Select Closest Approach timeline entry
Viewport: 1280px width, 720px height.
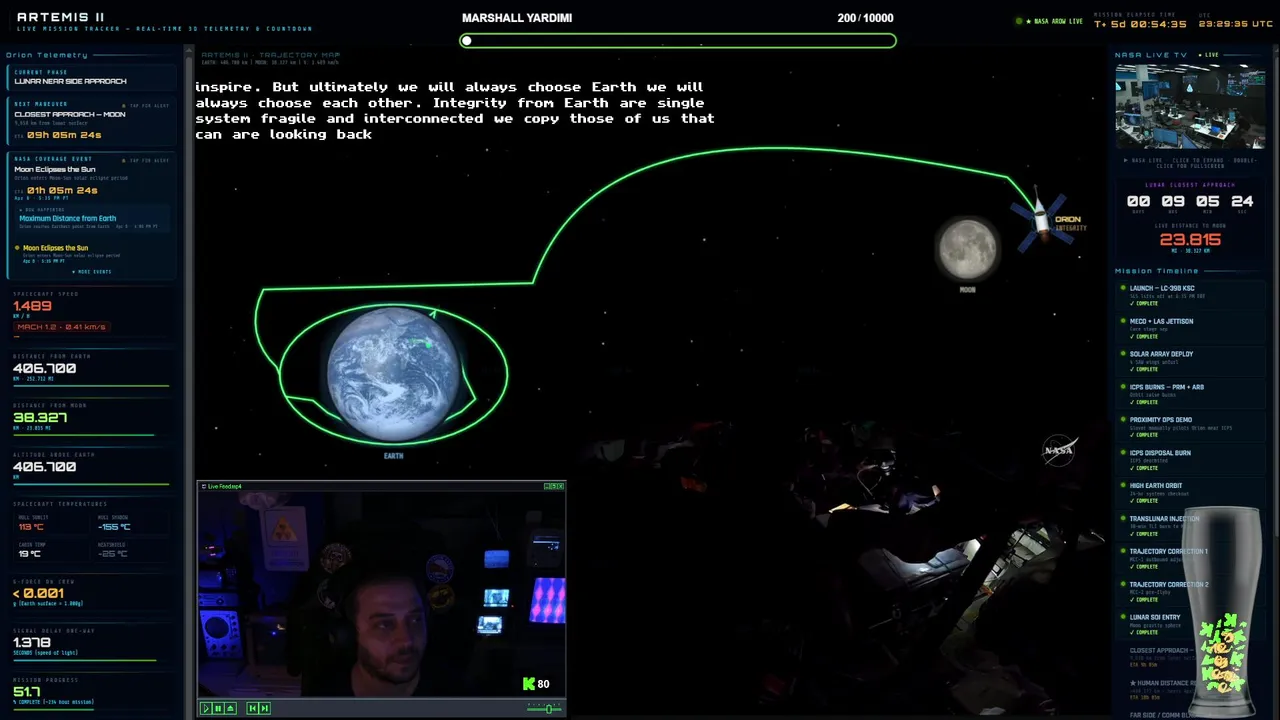tap(1190, 656)
